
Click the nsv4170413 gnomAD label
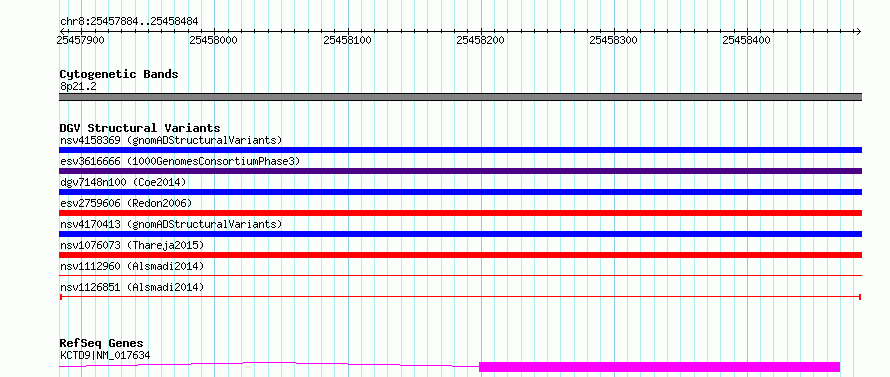[171, 224]
